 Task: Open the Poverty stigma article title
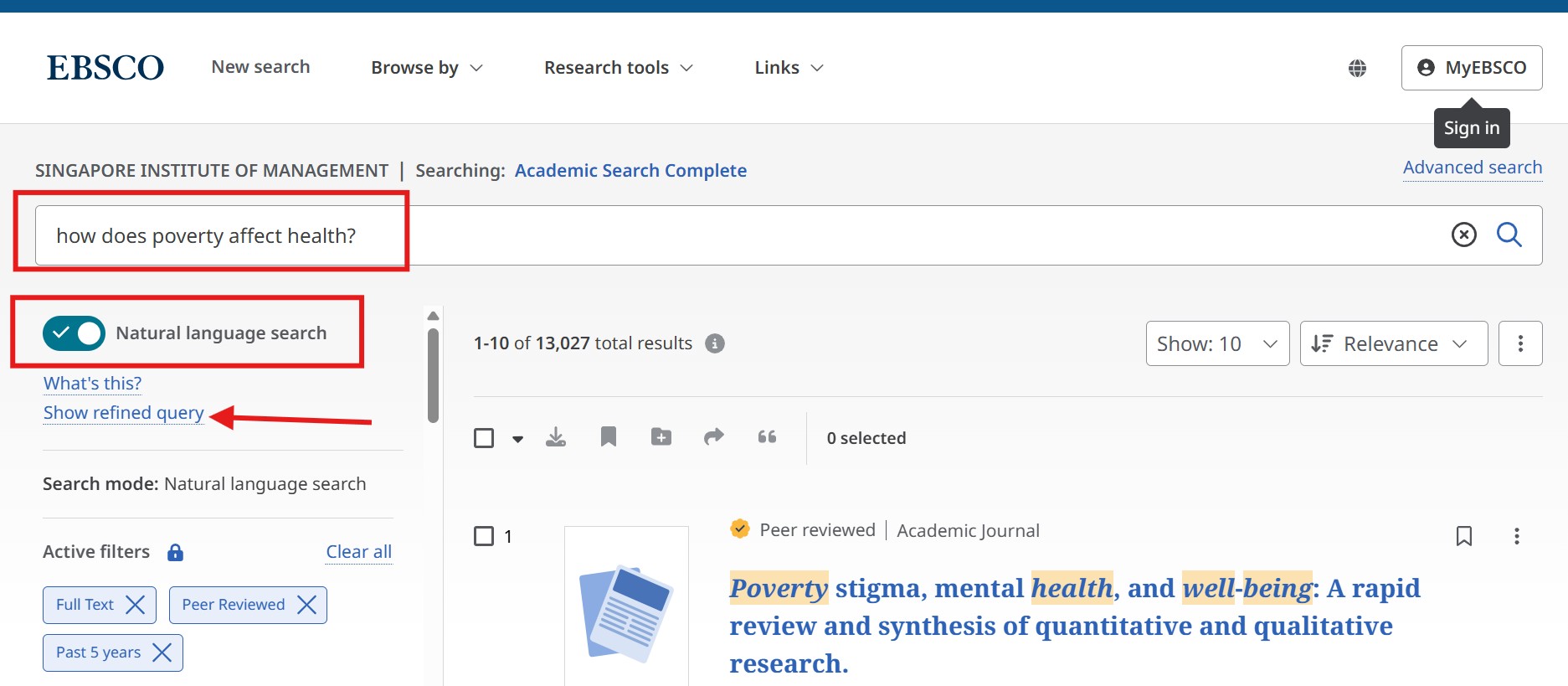[x=1074, y=626]
